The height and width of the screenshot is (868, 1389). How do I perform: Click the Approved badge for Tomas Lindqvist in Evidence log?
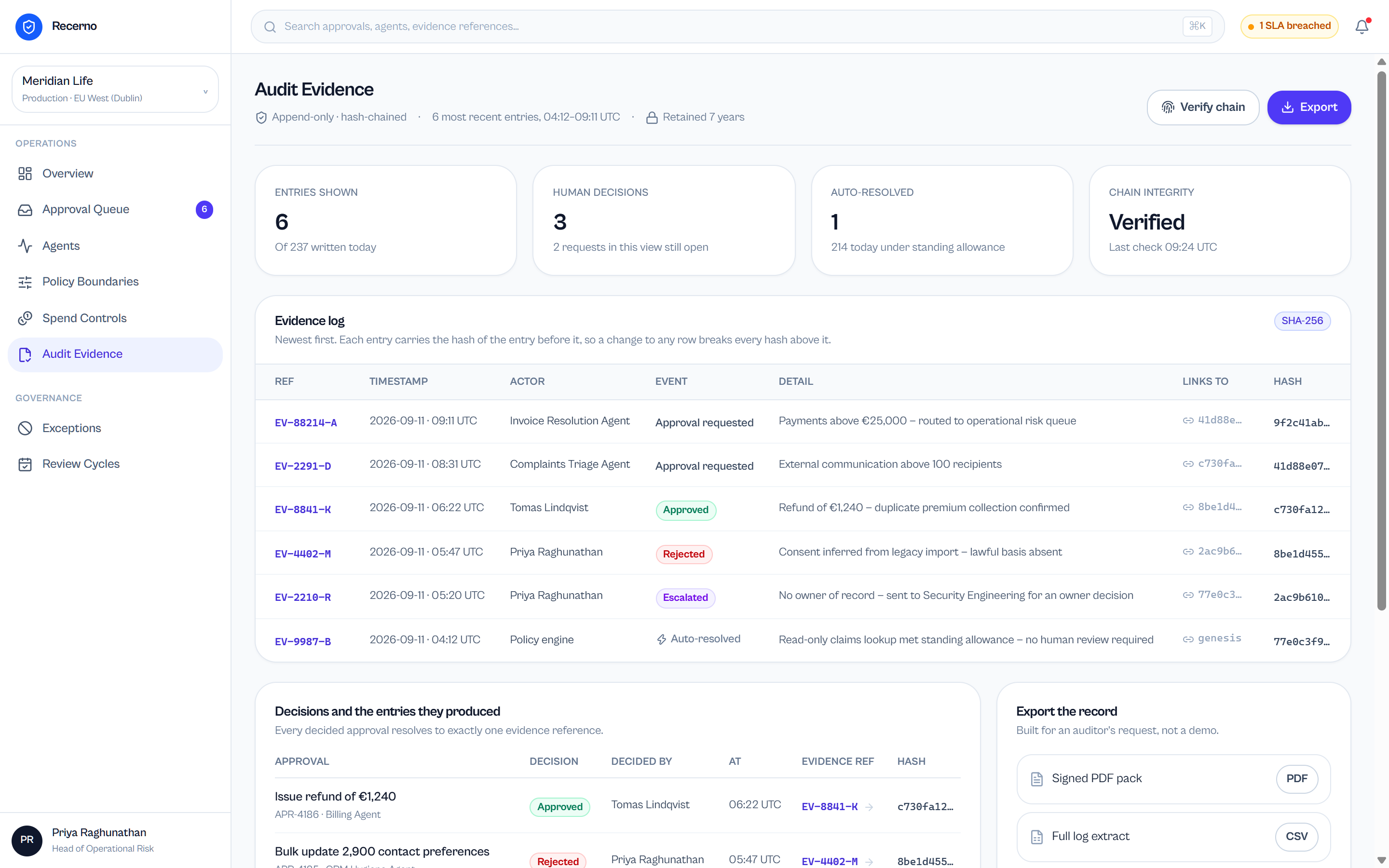pos(686,510)
